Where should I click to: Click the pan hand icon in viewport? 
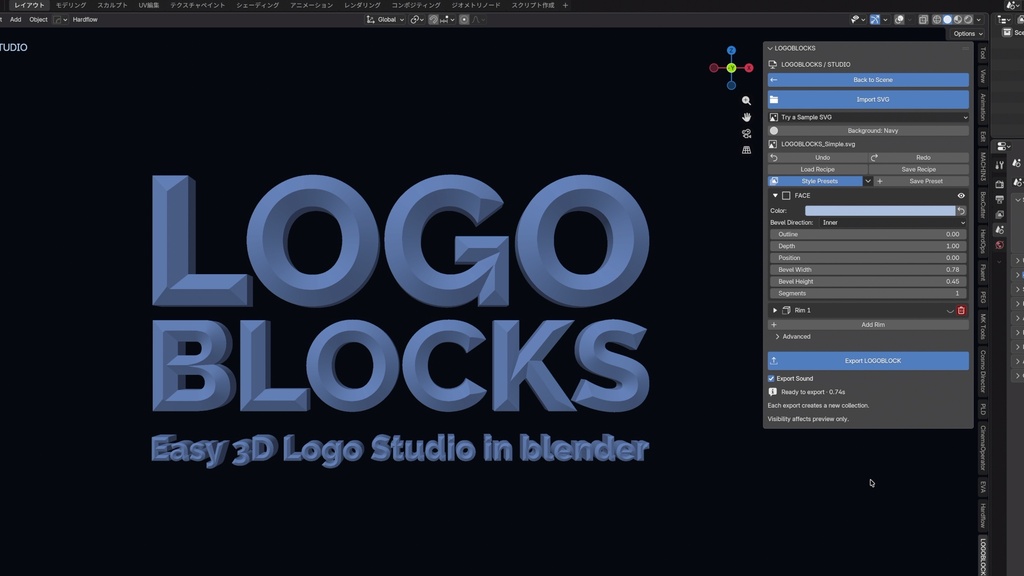pyautogui.click(x=746, y=117)
